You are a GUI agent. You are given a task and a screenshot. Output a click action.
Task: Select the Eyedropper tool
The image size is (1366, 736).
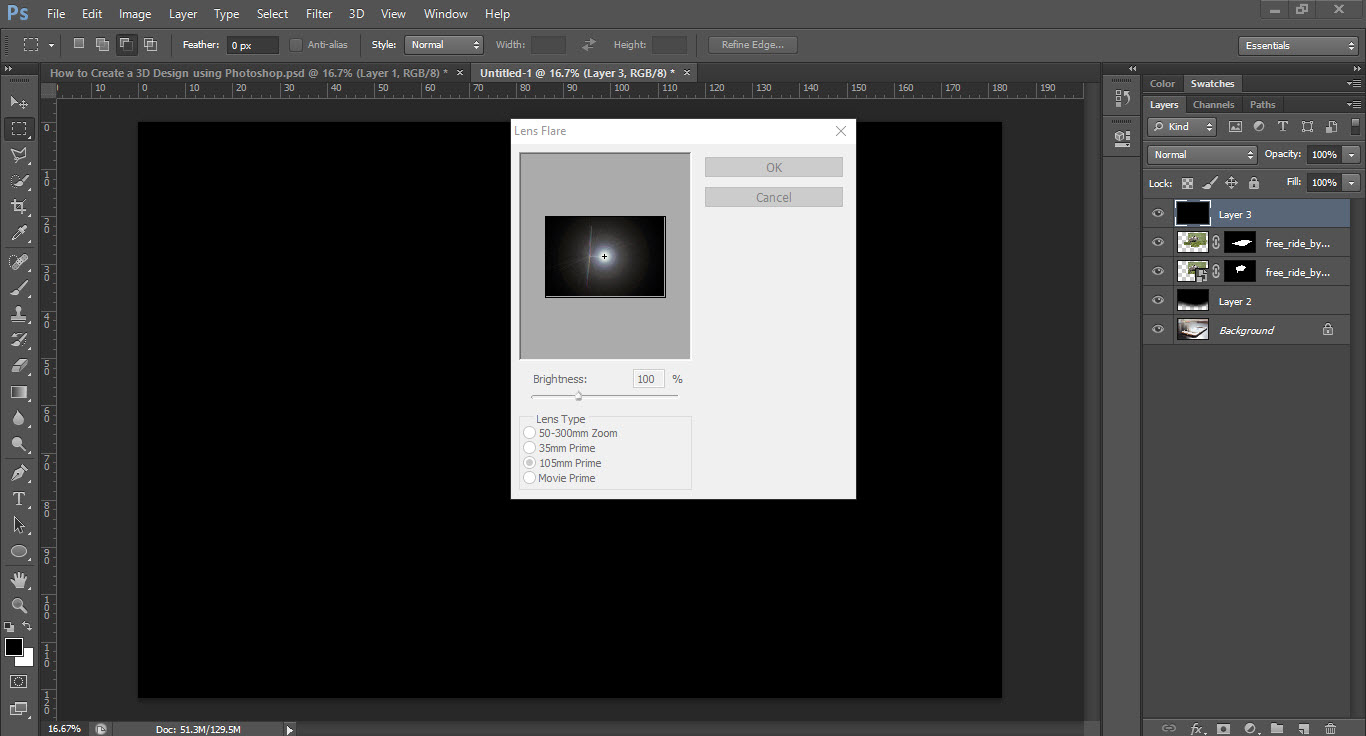[19, 233]
